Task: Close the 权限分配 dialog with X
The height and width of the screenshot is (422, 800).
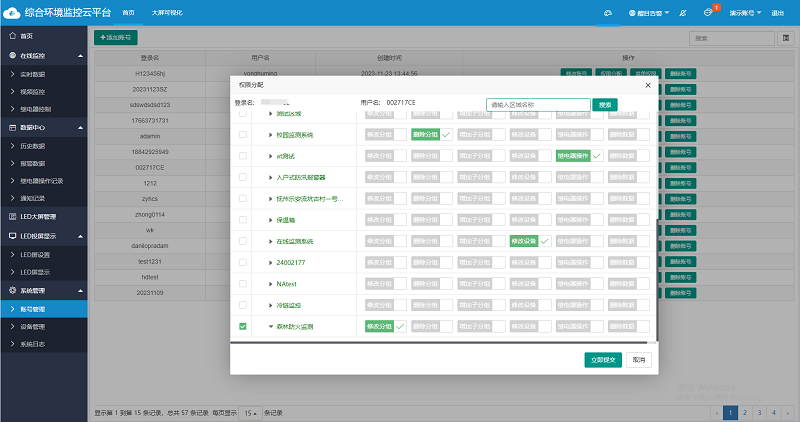Action: click(648, 85)
